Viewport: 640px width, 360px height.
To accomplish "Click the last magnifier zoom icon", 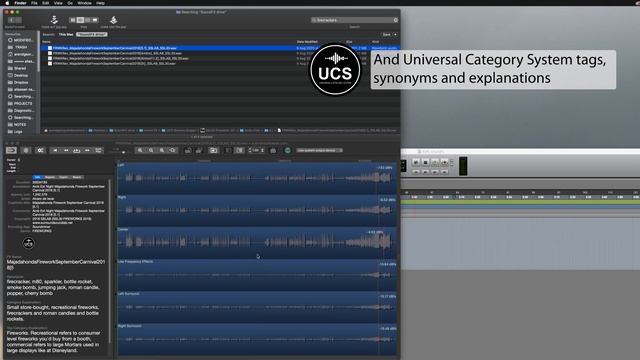I will 173,150.
